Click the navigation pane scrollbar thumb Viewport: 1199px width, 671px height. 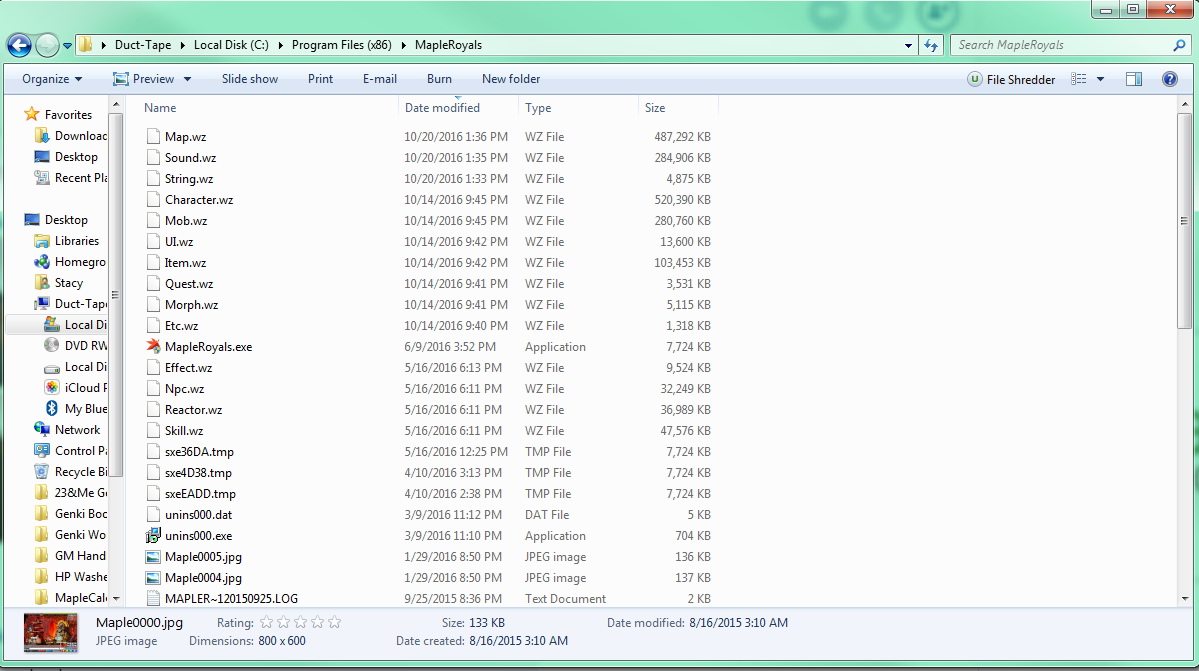point(115,295)
